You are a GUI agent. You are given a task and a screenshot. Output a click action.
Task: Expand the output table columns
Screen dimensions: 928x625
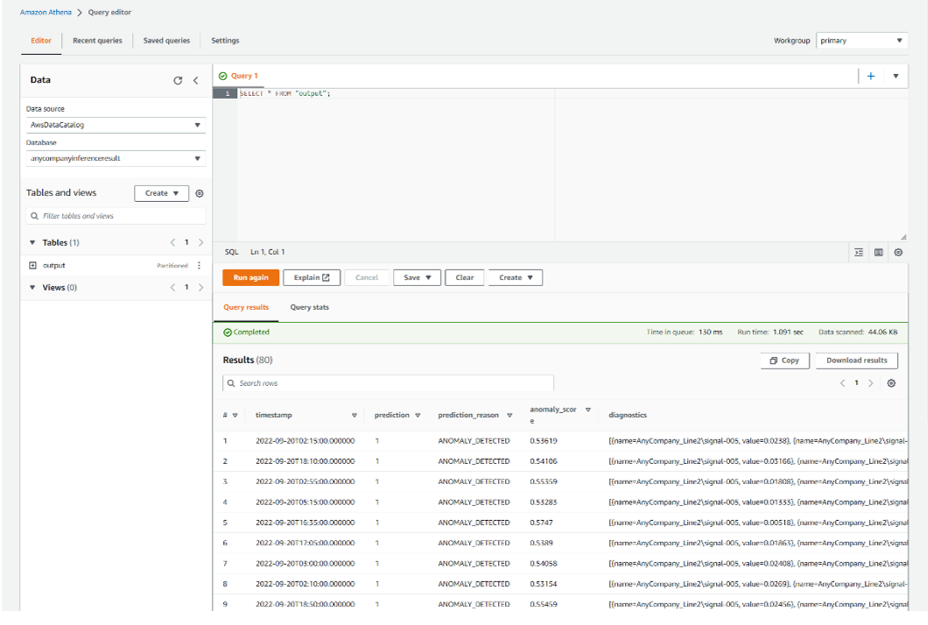coord(33,266)
